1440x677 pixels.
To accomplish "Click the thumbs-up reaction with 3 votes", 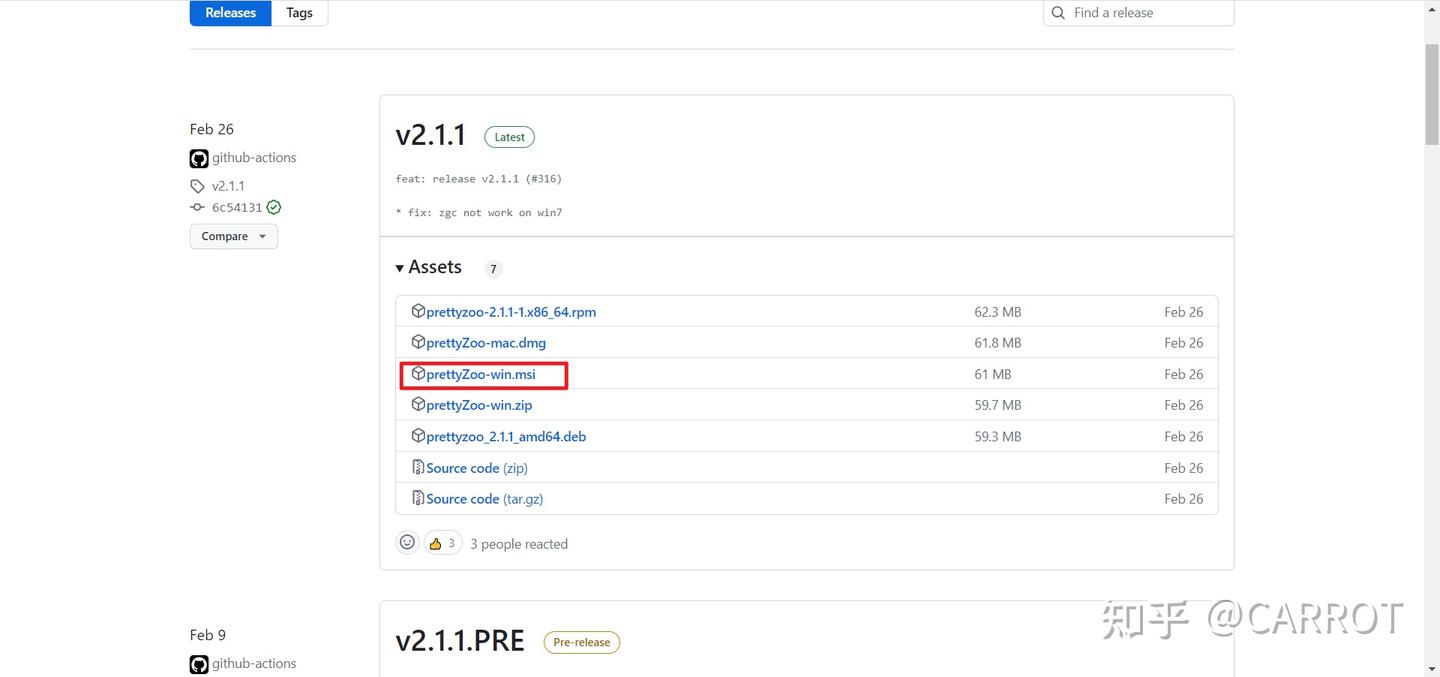I will (442, 543).
